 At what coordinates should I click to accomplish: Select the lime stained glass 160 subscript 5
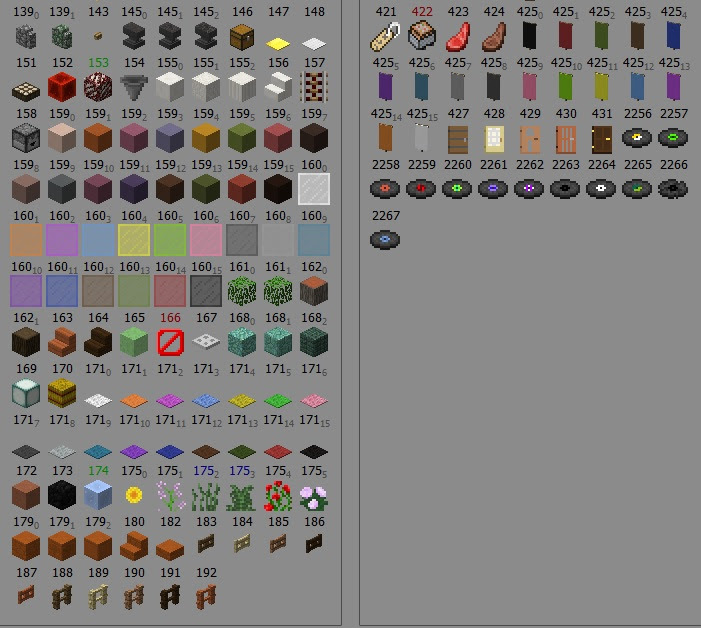[170, 240]
